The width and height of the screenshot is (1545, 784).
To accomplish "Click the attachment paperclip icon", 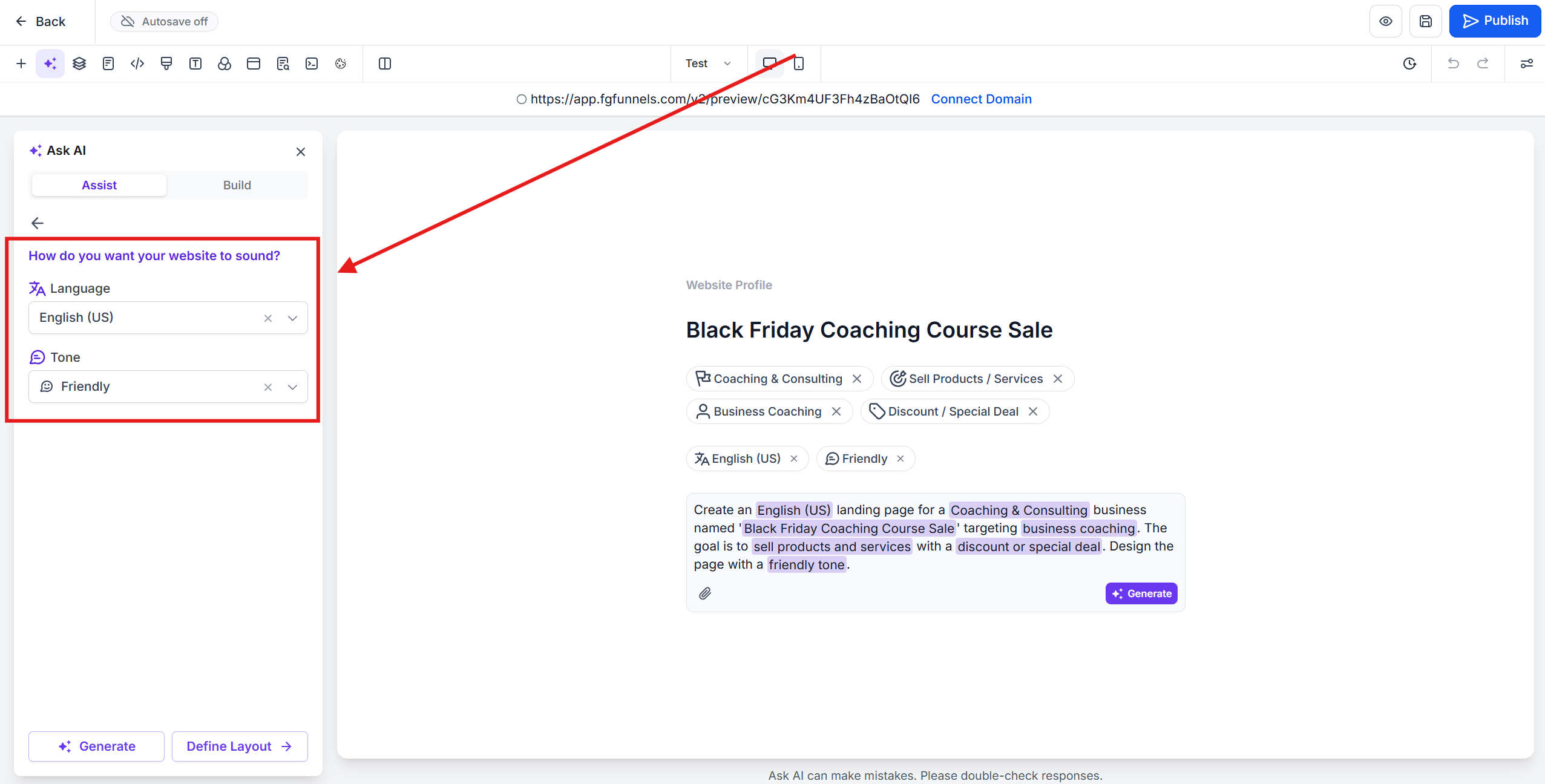I will pyautogui.click(x=705, y=593).
